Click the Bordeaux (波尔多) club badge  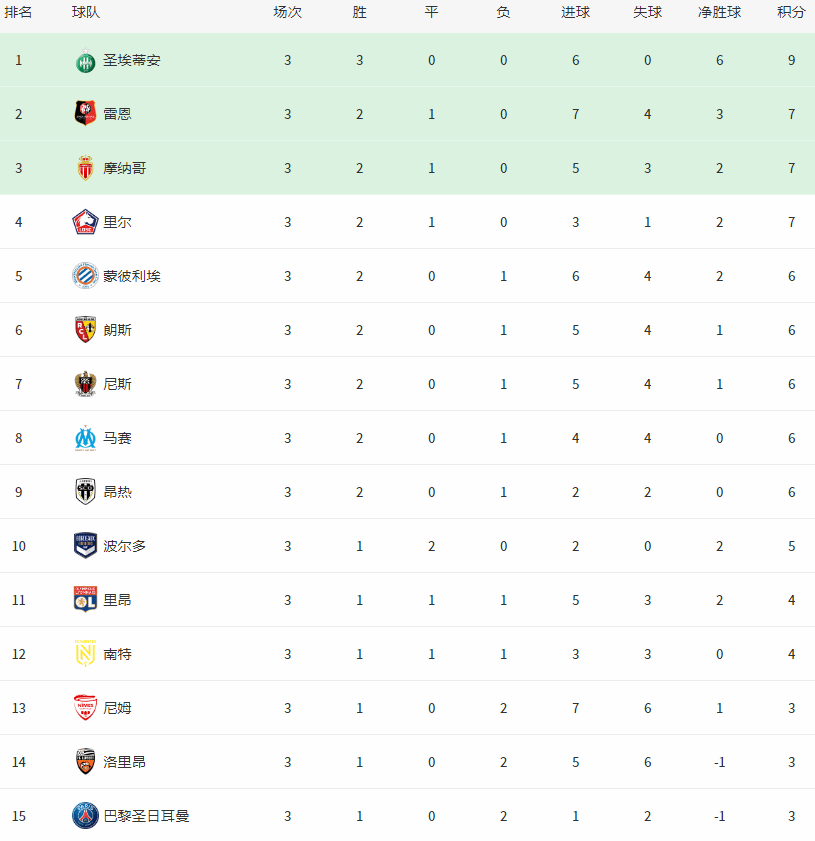coord(85,546)
